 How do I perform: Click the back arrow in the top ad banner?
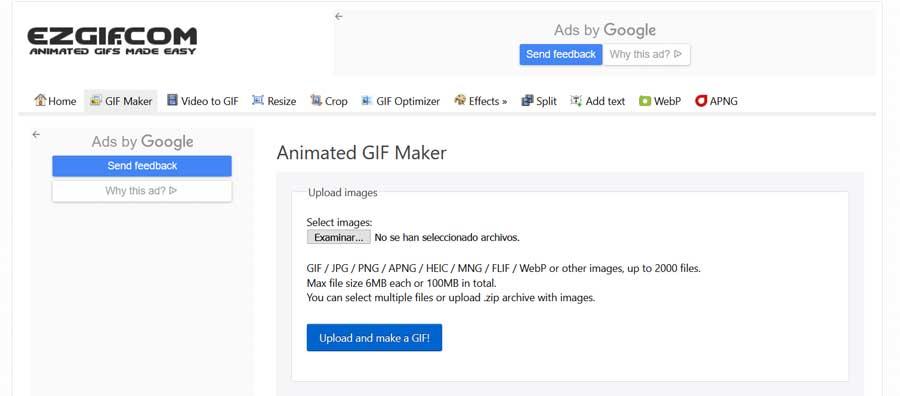[339, 17]
